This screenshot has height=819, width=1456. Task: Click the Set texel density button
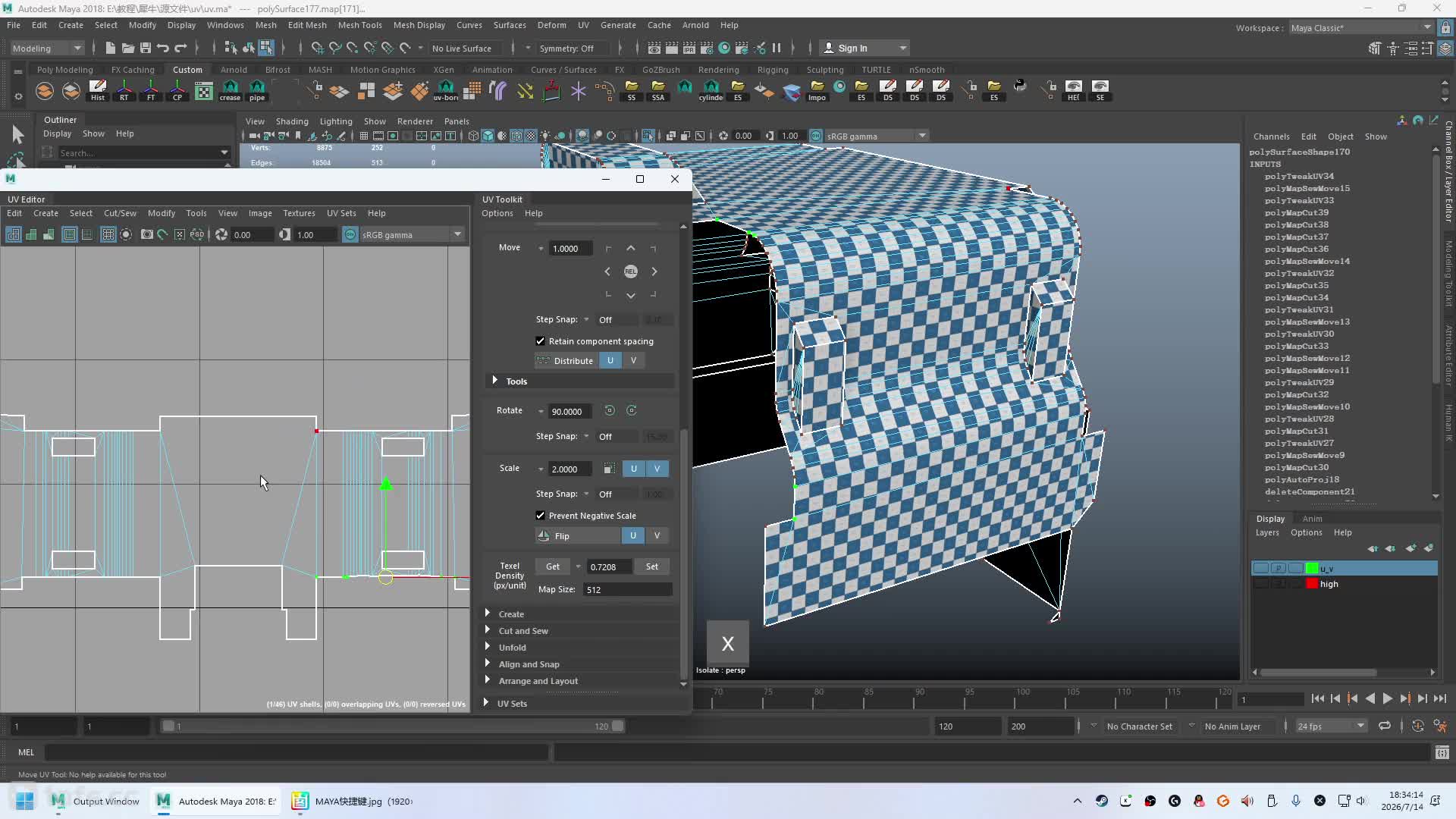652,566
